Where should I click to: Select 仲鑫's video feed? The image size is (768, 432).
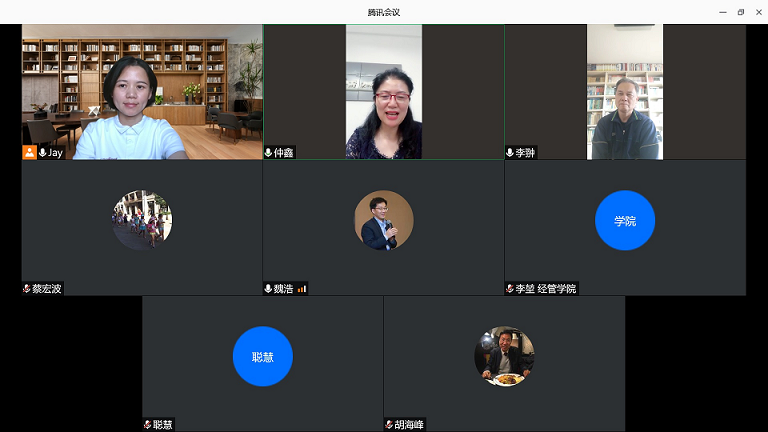(x=383, y=91)
